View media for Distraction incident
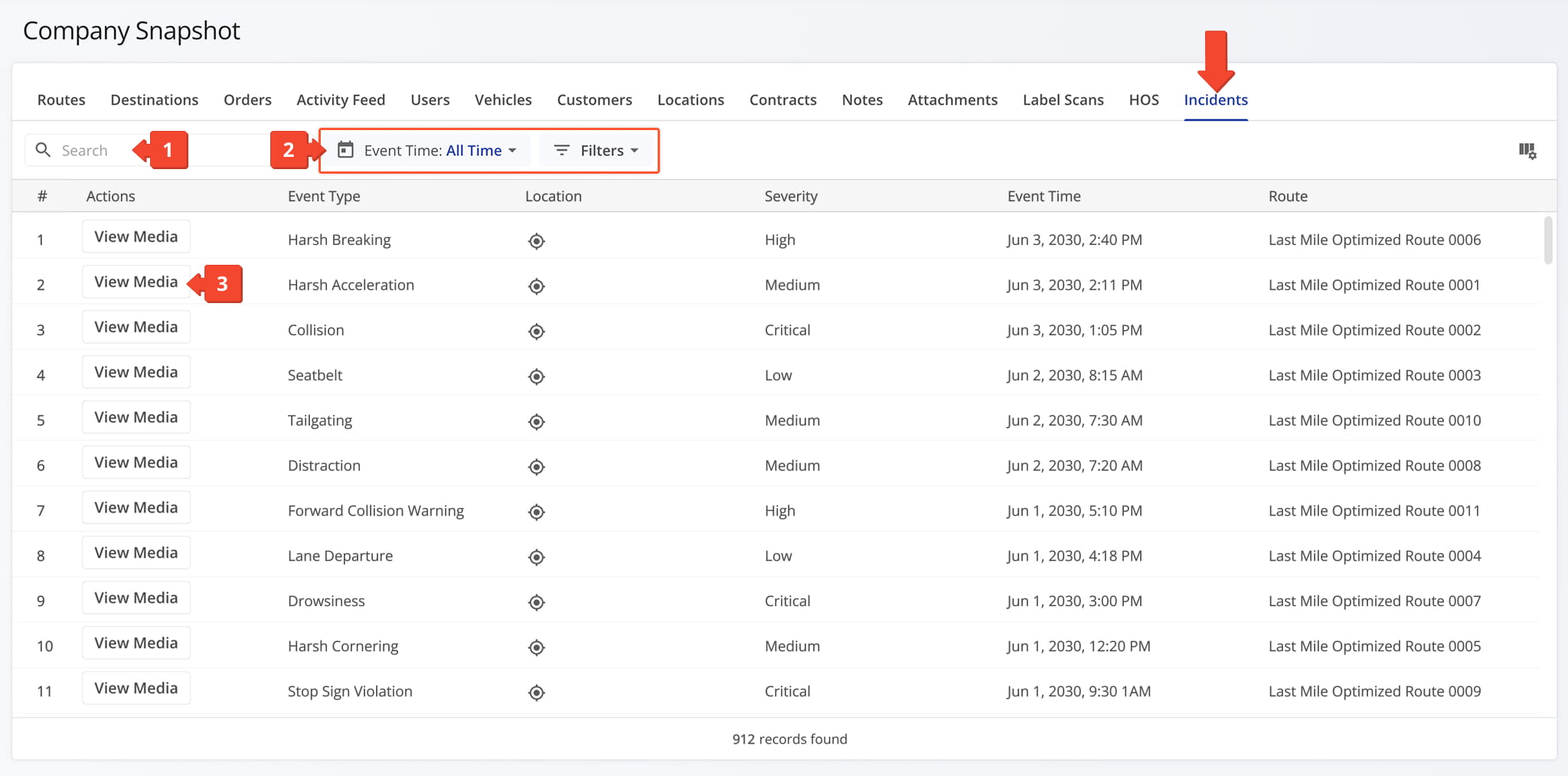 pyautogui.click(x=136, y=462)
